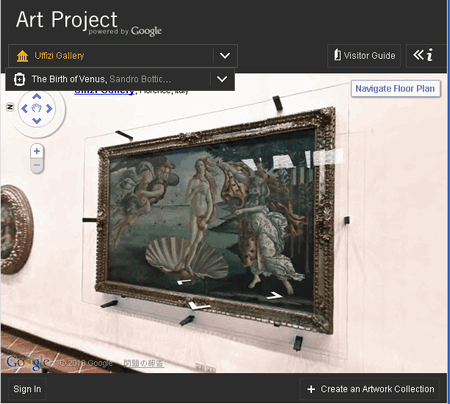Zoom in with the plus button
The image size is (450, 404).
tap(37, 151)
